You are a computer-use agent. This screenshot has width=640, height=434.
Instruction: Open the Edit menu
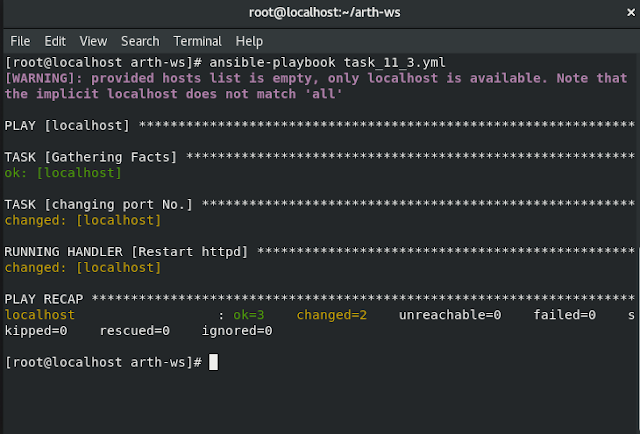click(55, 41)
